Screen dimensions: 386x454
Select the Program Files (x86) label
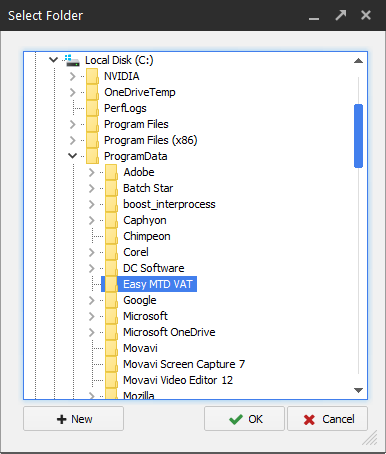(x=151, y=140)
